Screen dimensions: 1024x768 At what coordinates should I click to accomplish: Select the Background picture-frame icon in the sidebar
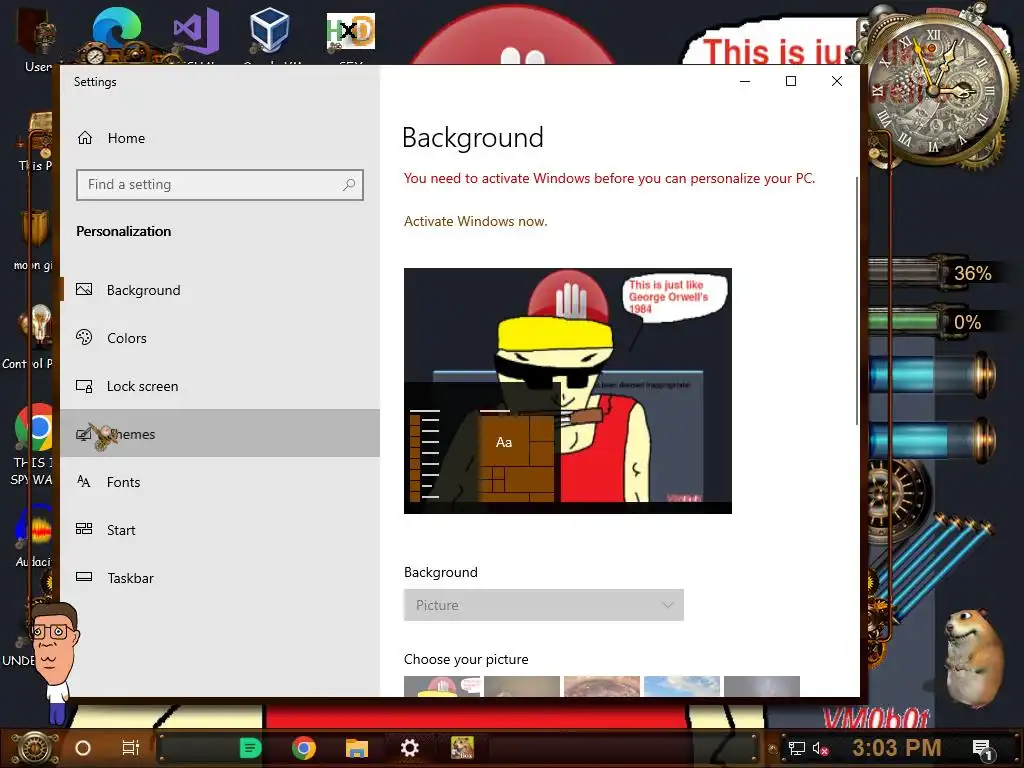[84, 289]
